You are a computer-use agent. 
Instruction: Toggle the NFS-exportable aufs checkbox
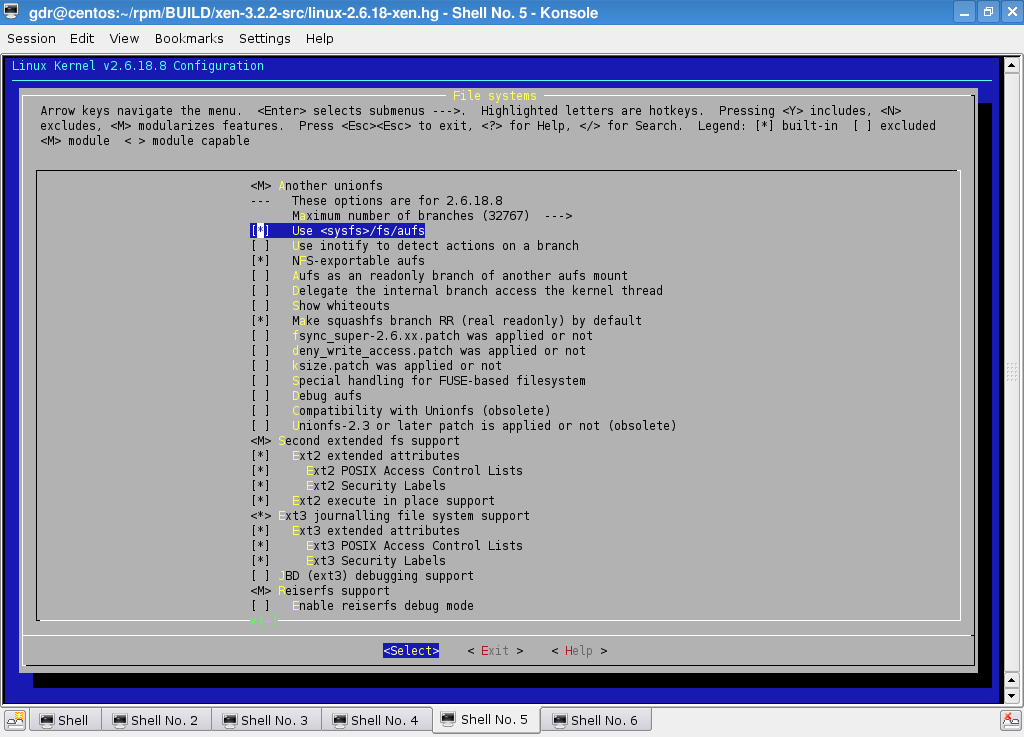coord(260,261)
